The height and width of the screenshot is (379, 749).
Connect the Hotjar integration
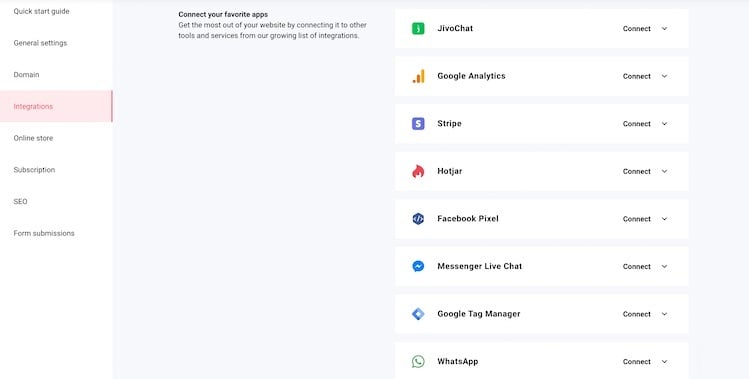click(x=636, y=171)
